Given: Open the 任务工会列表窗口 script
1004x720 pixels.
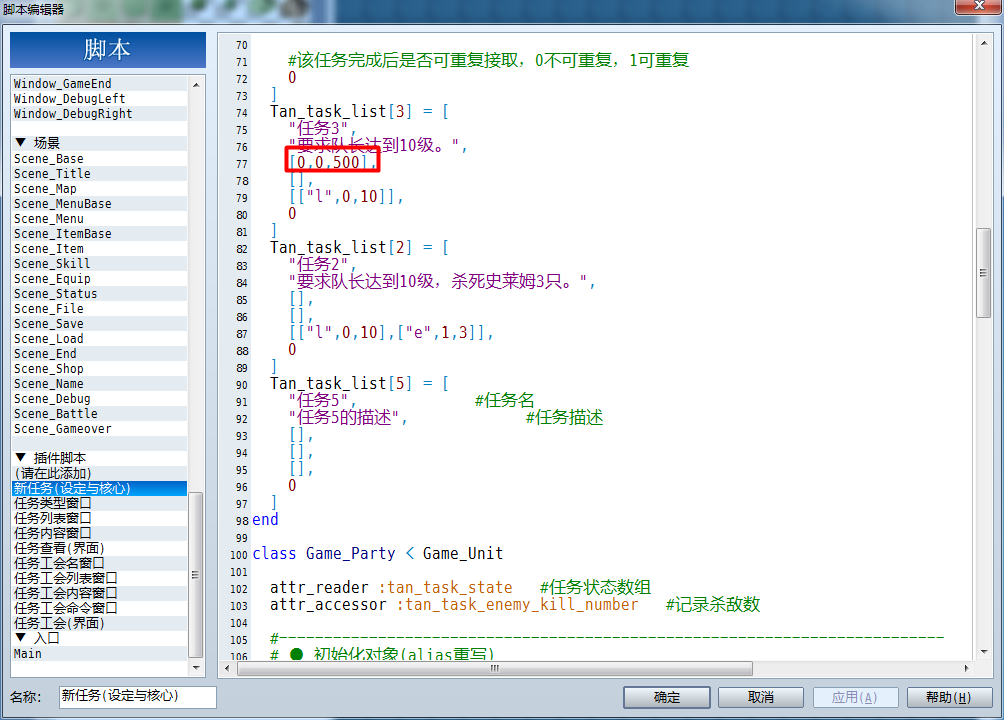Looking at the screenshot, I should click(x=100, y=578).
